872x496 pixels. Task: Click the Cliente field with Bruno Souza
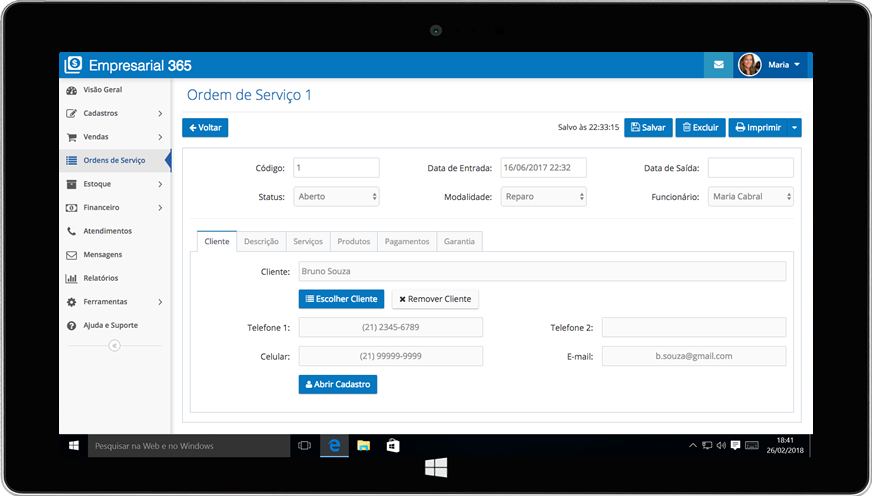pyautogui.click(x=542, y=271)
